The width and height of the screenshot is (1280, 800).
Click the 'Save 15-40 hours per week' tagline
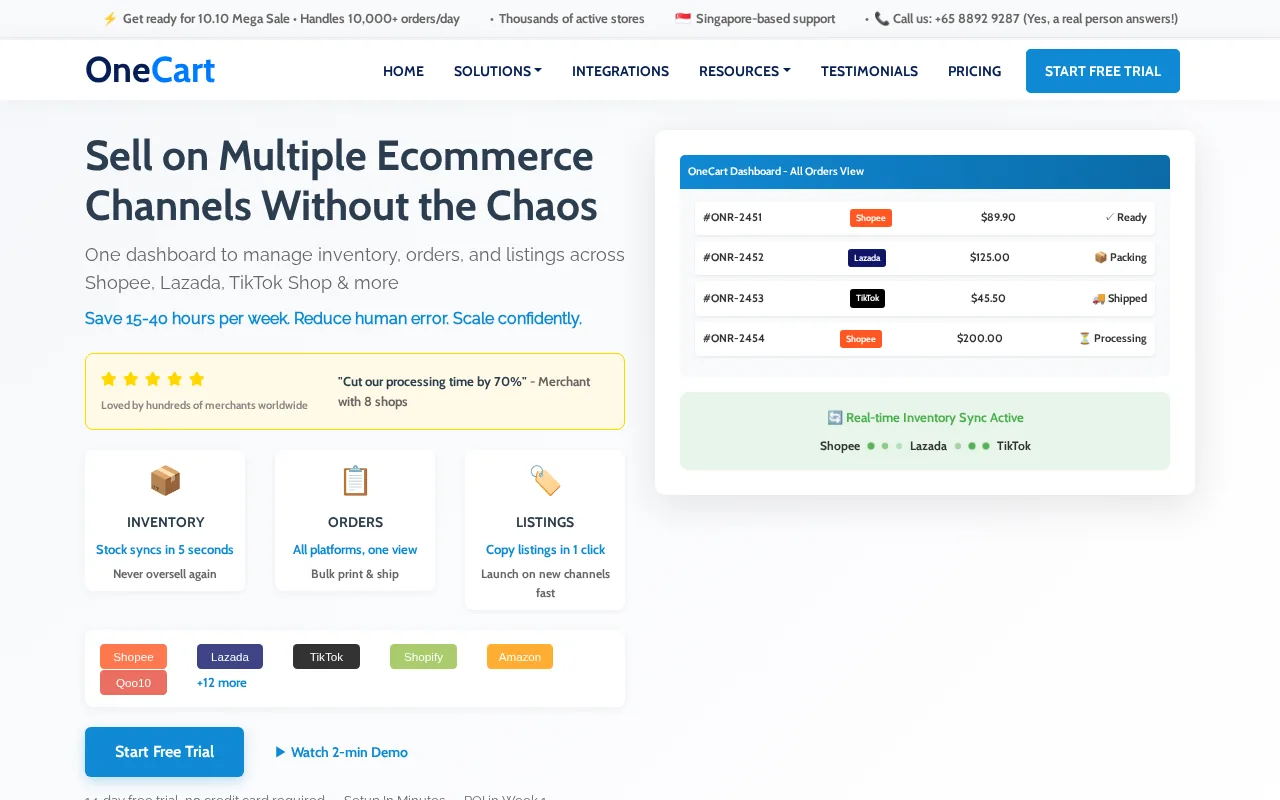pos(333,318)
